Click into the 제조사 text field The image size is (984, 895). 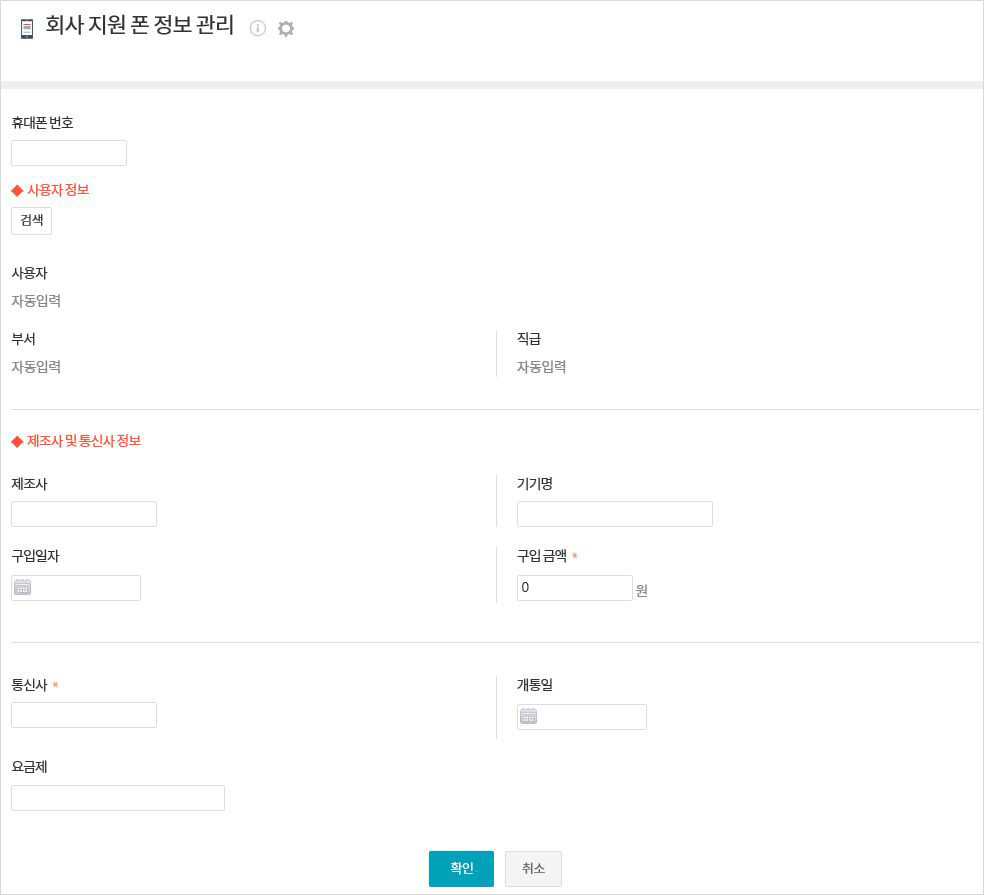tap(84, 514)
